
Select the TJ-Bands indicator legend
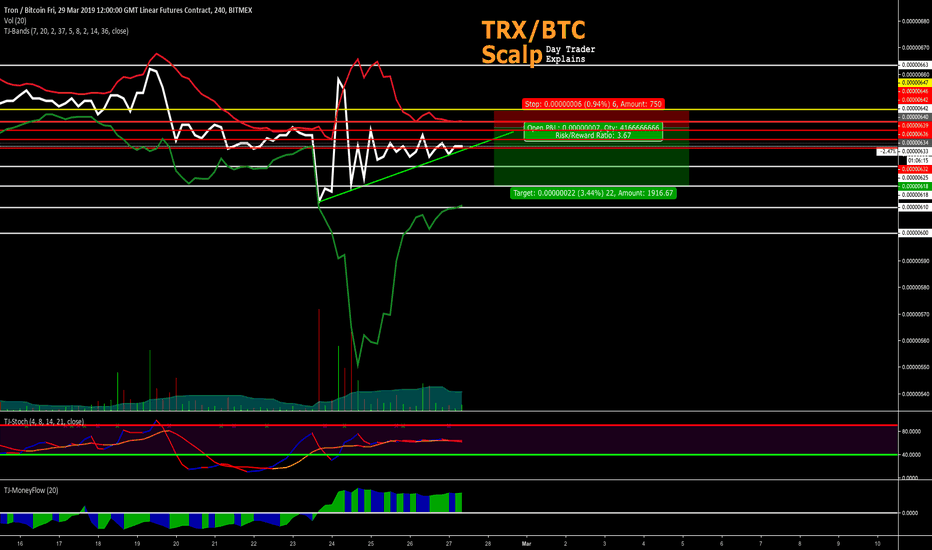point(66,31)
